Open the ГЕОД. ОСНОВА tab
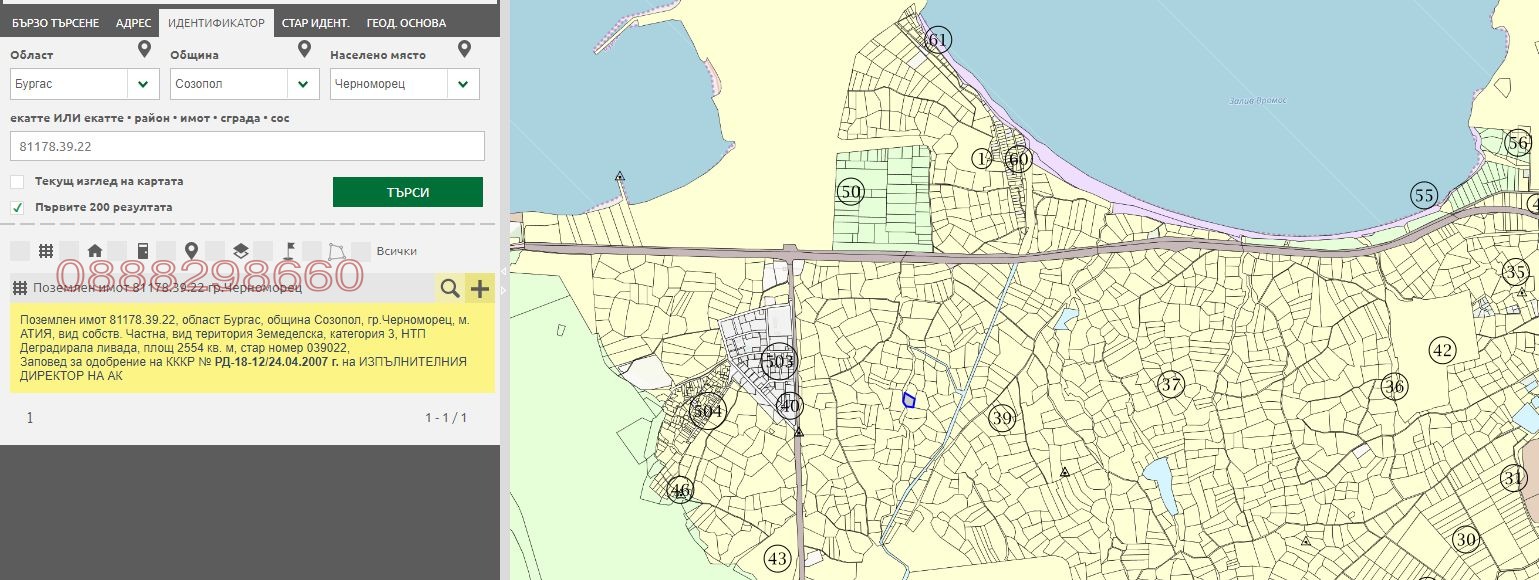Viewport: 1539px width, 580px height. point(406,23)
